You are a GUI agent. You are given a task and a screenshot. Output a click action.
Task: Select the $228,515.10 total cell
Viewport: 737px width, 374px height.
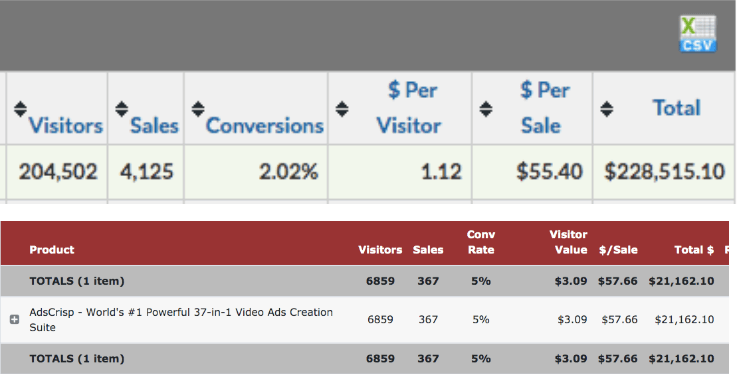click(x=664, y=171)
